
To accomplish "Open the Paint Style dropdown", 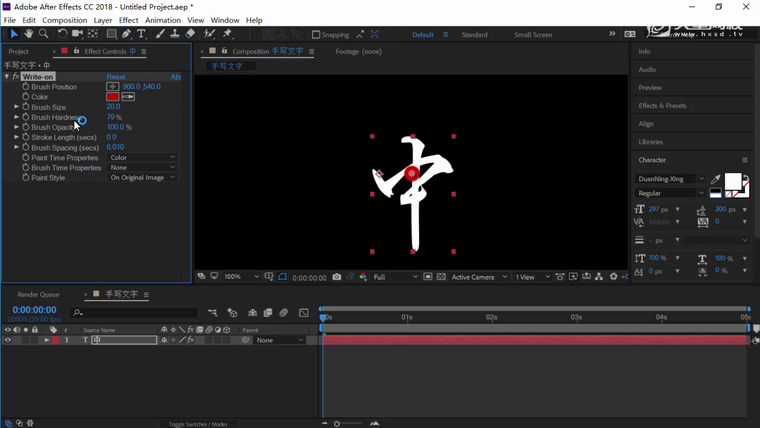I will (143, 178).
